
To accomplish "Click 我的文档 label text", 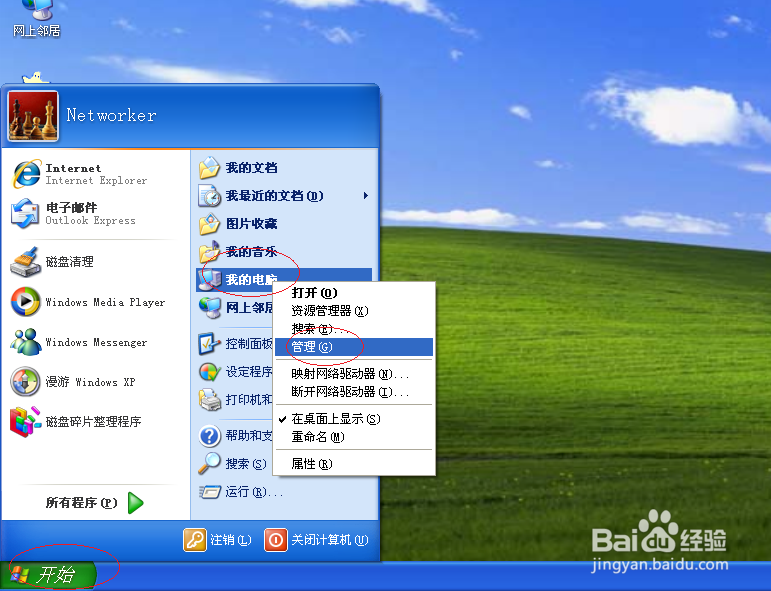I will pyautogui.click(x=251, y=168).
